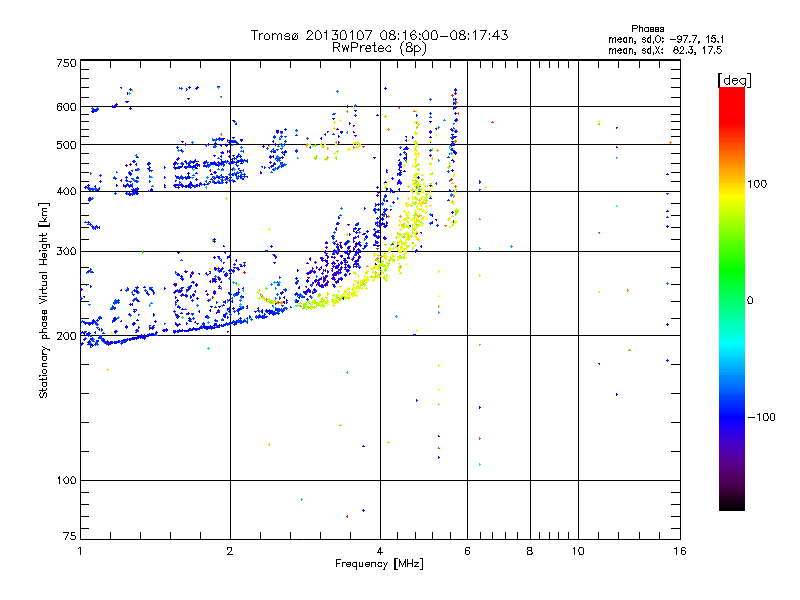The height and width of the screenshot is (600, 800).
Task: Click the 'RwPretec (8p)' subtitle
Action: pyautogui.click(x=379, y=48)
